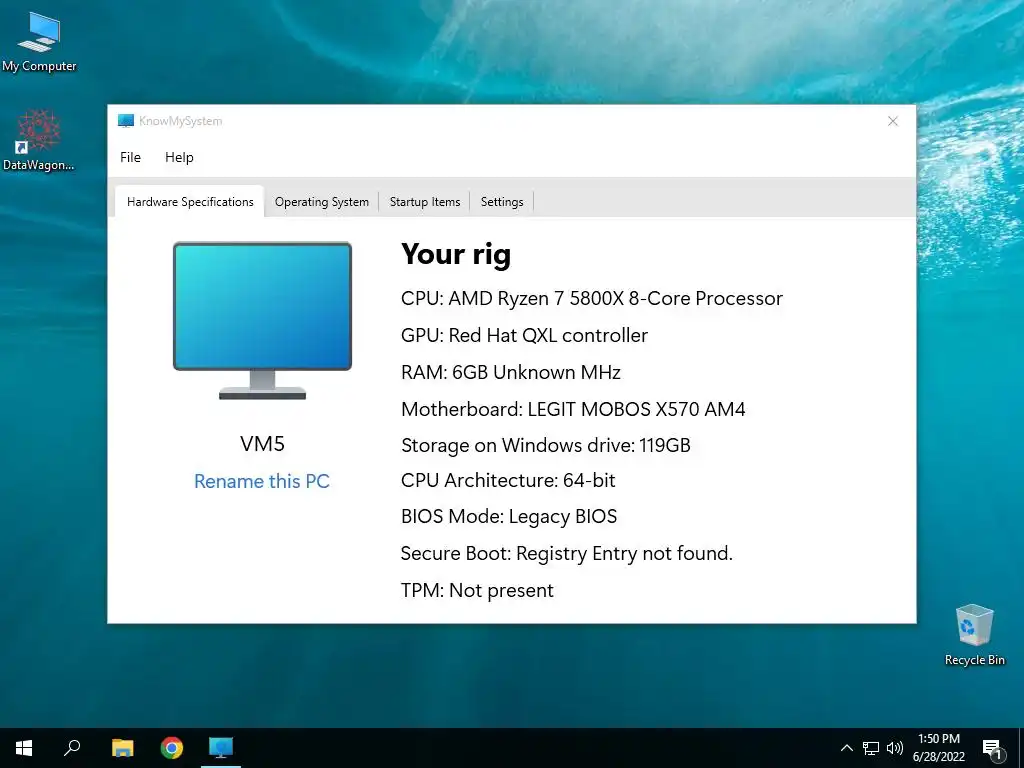Click the GPU: Red Hat QXL controller line

(x=524, y=335)
